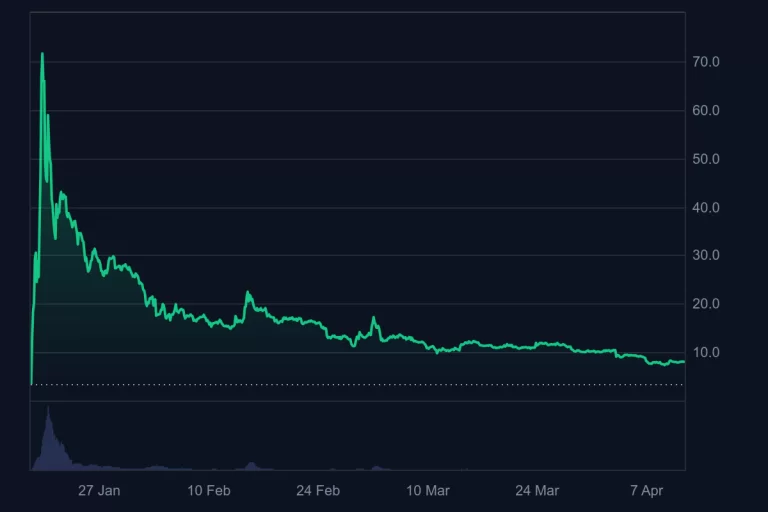Select the 50.0 price axis label
This screenshot has height=512, width=768.
pyautogui.click(x=706, y=159)
